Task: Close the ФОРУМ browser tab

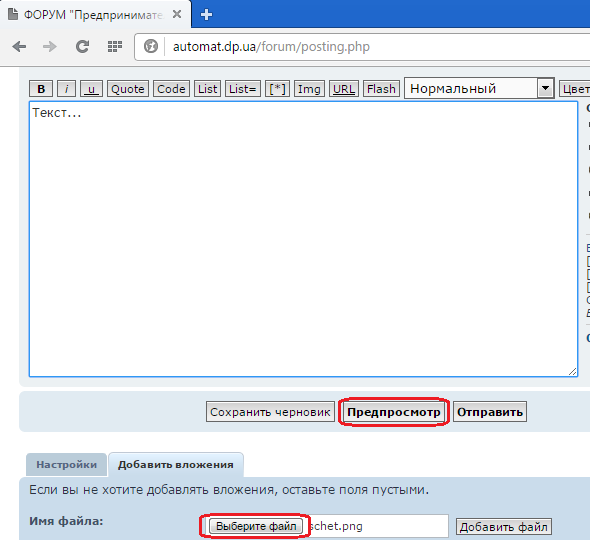Action: click(177, 14)
